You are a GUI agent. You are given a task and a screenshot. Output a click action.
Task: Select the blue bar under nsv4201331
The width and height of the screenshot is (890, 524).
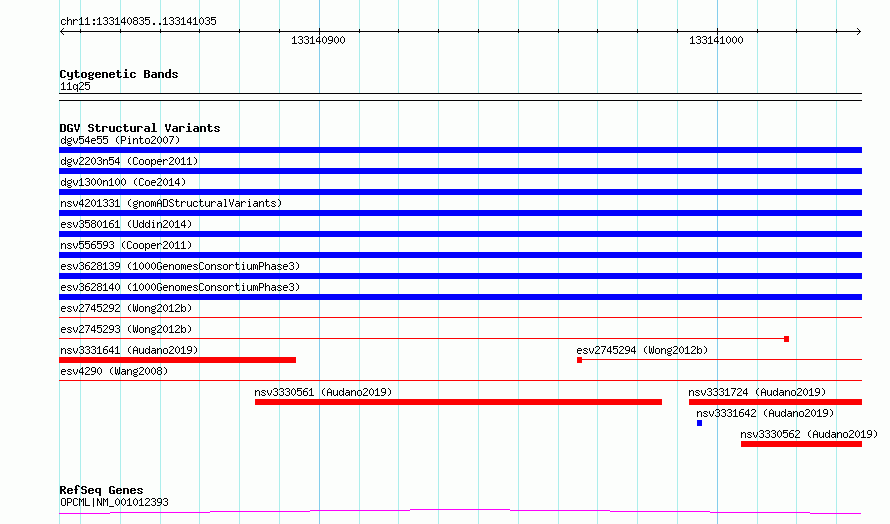[460, 213]
